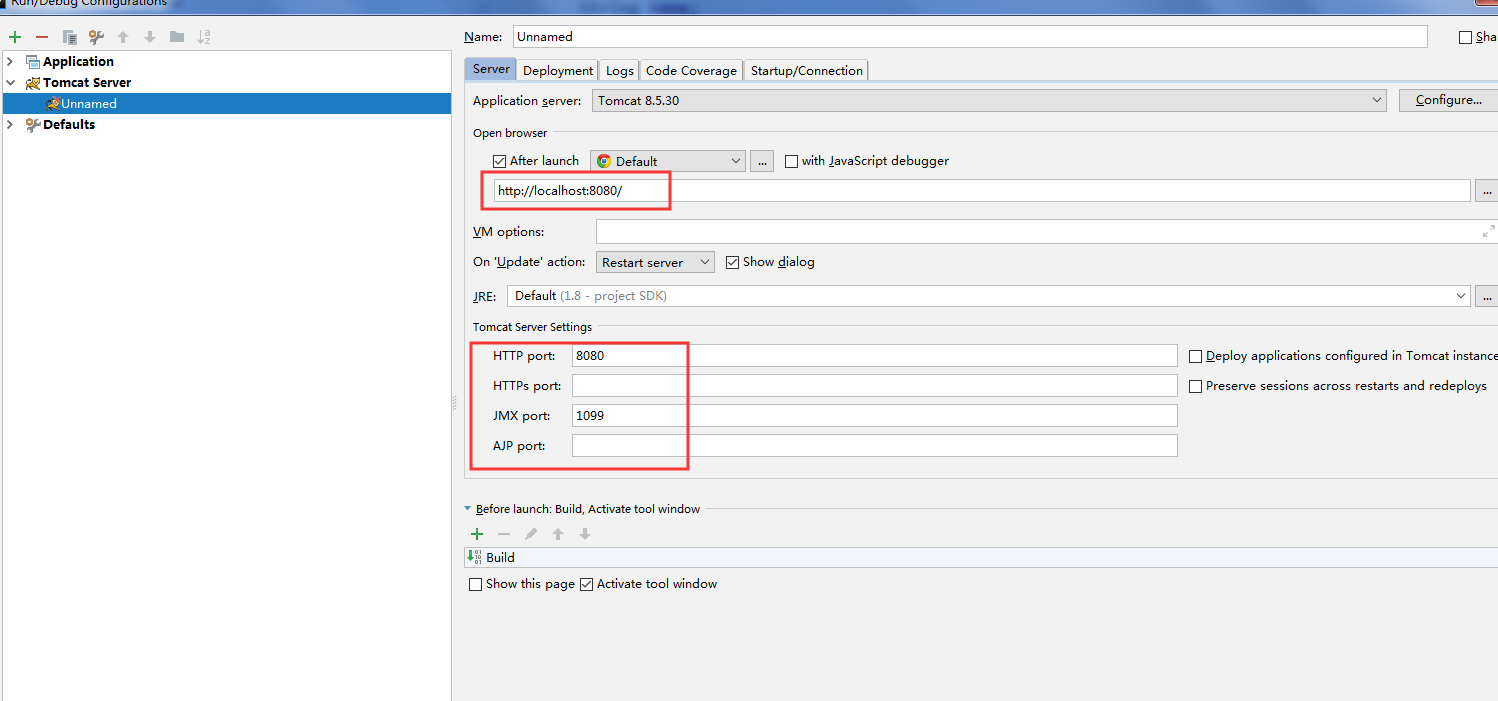The width and height of the screenshot is (1498, 701).
Task: Click the VM options input field
Action: (x=1046, y=232)
